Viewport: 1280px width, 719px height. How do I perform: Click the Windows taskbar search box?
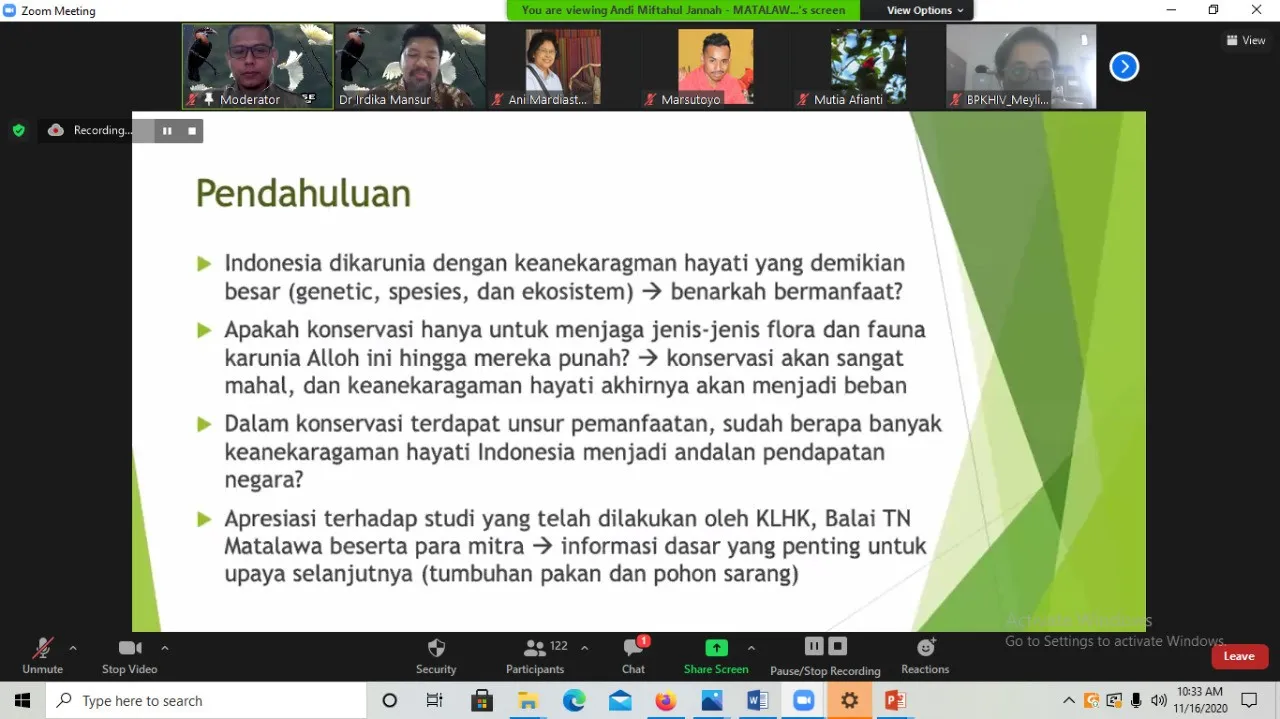tap(200, 701)
